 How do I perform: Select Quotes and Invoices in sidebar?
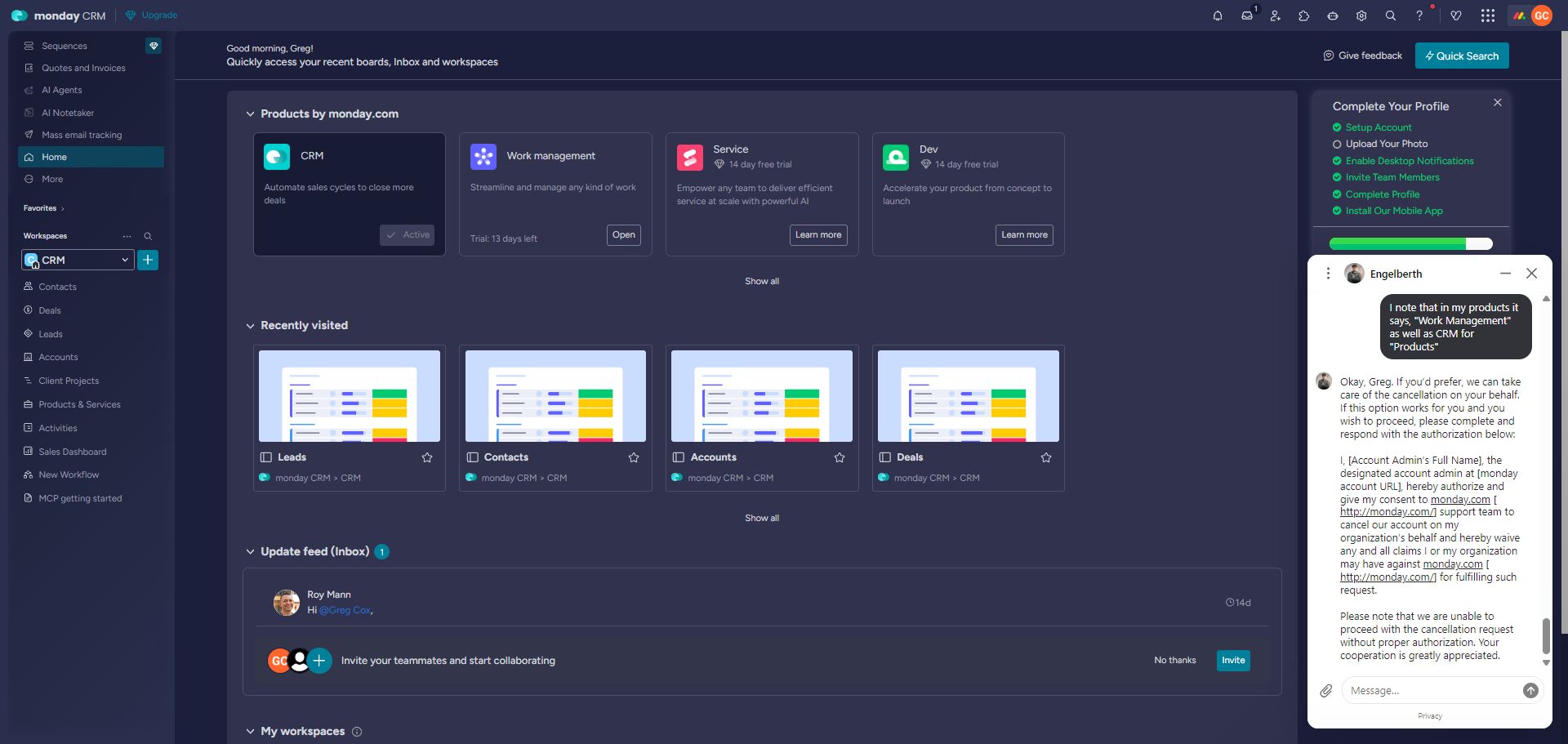click(x=83, y=69)
